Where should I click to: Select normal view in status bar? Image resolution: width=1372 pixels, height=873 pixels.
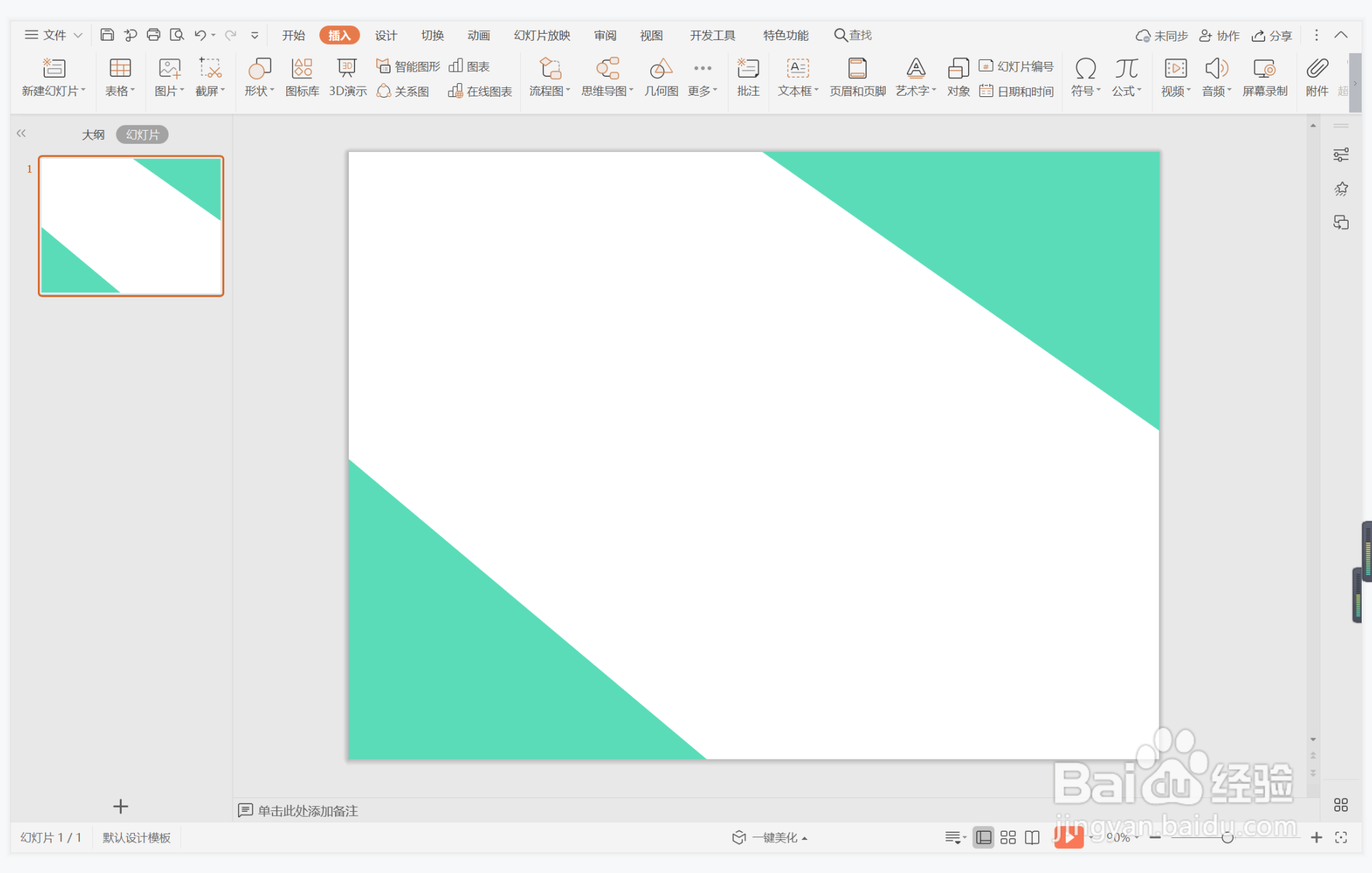point(984,837)
